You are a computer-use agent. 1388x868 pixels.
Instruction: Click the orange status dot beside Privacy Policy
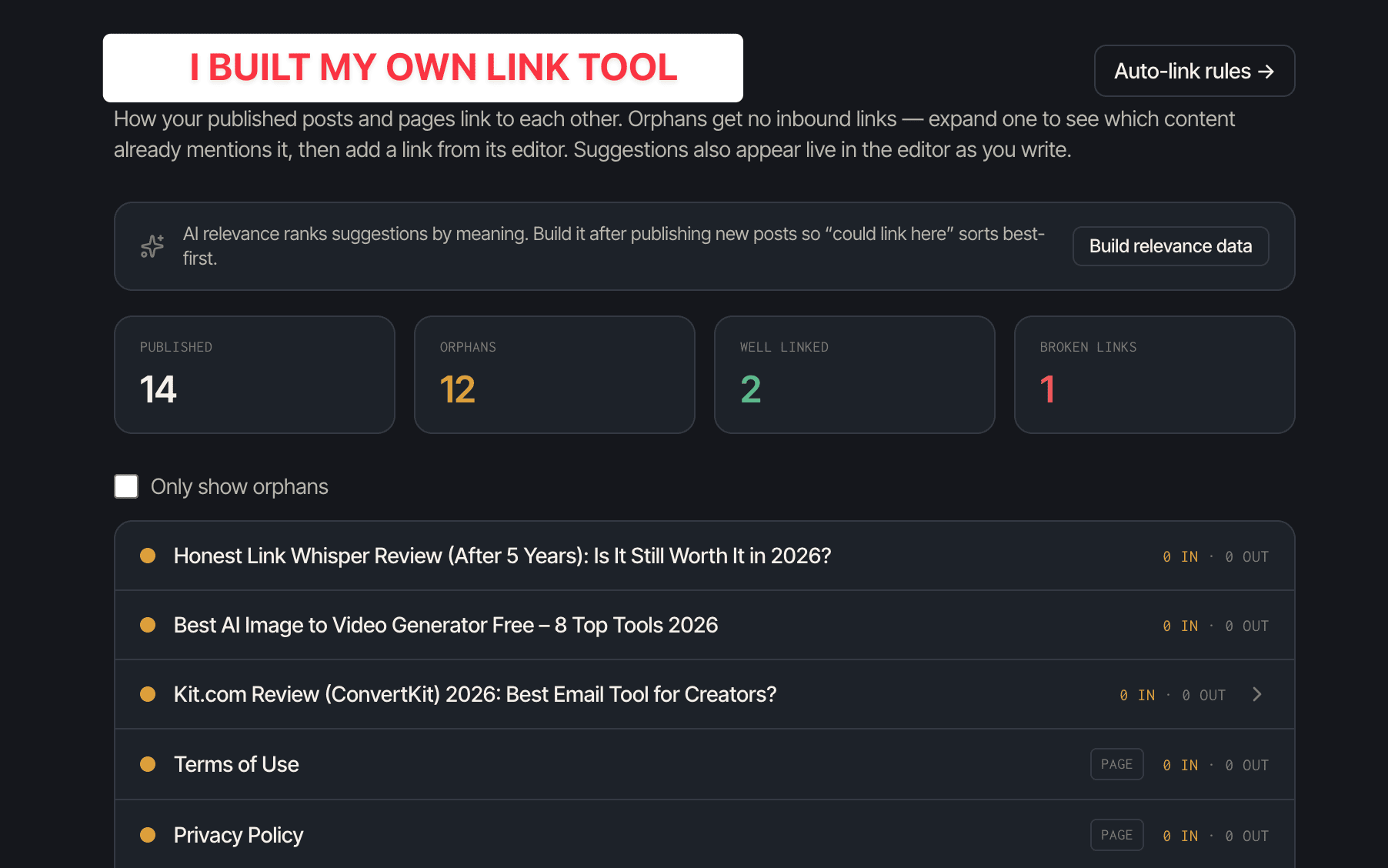(148, 835)
